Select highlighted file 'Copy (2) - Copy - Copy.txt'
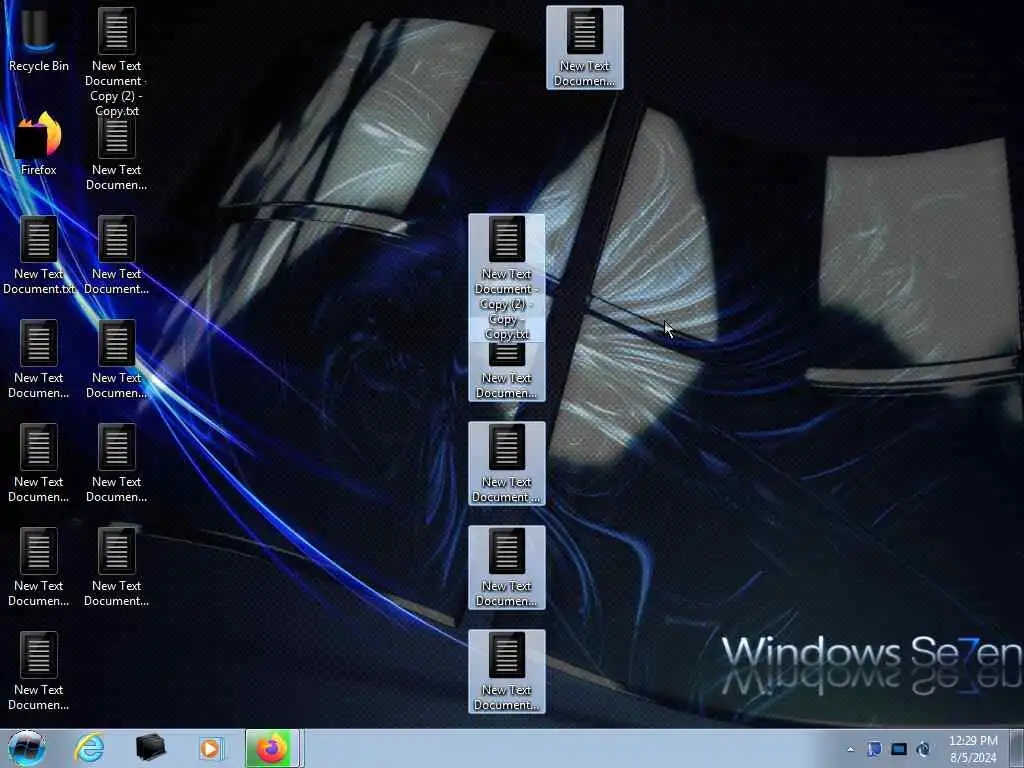Image resolution: width=1024 pixels, height=768 pixels. click(x=507, y=278)
